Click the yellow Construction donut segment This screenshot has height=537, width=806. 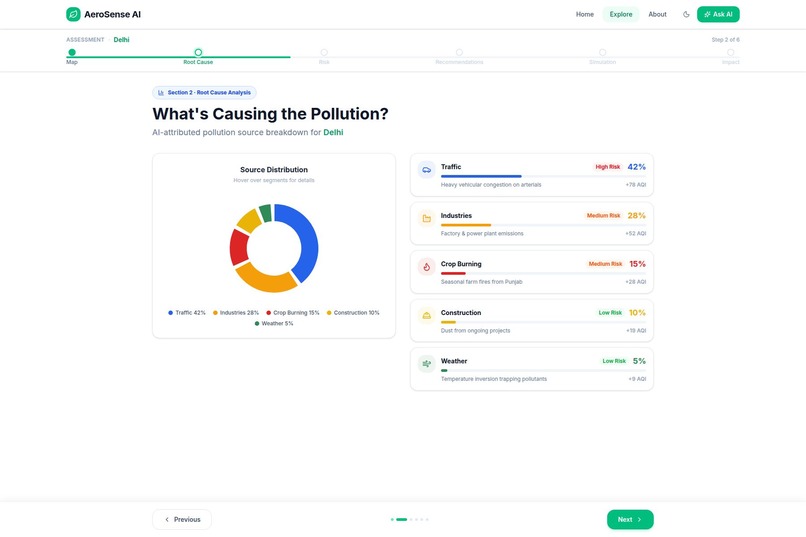point(249,220)
